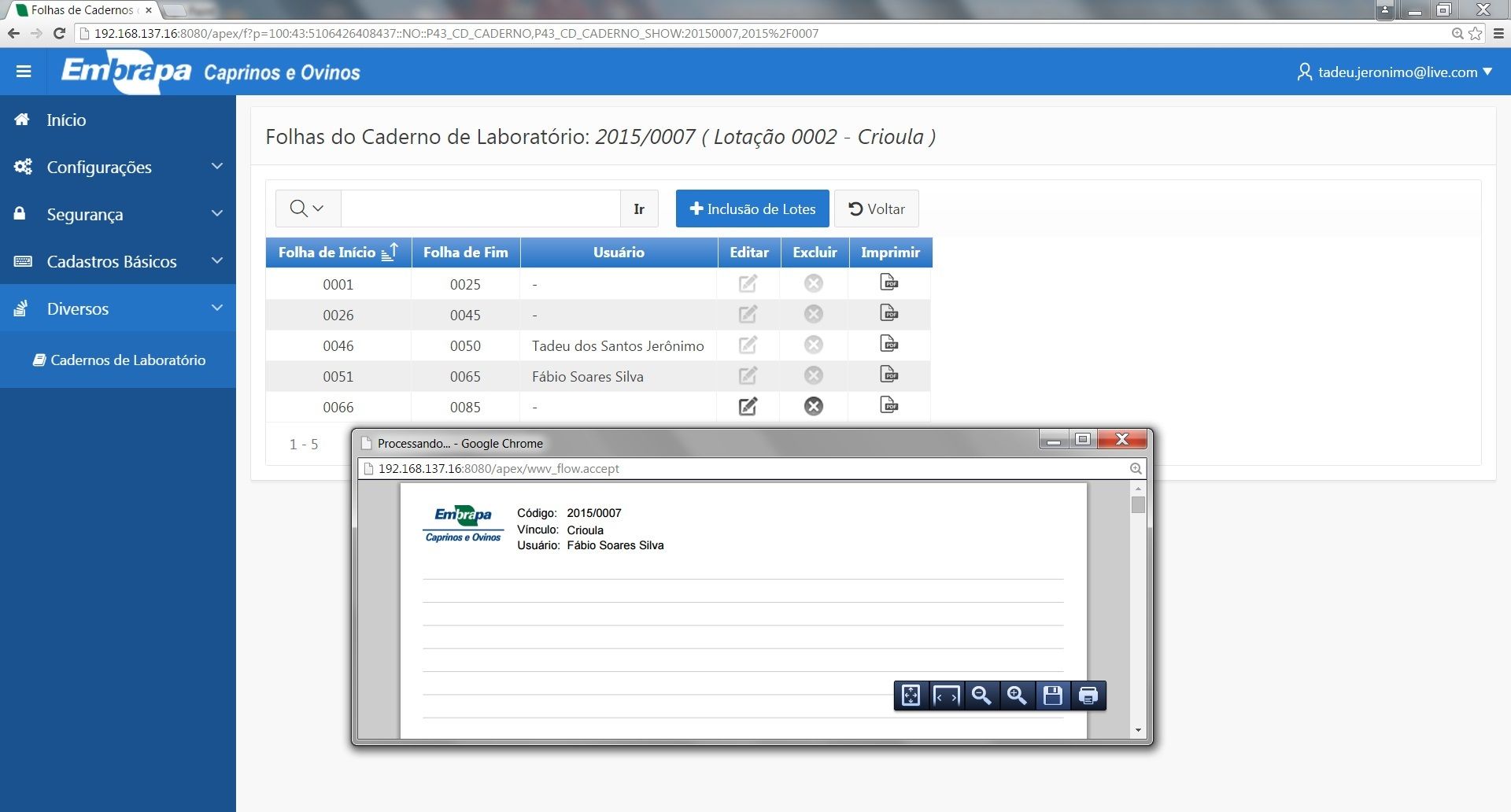
Task: Fit PDF to width
Action: (x=946, y=696)
